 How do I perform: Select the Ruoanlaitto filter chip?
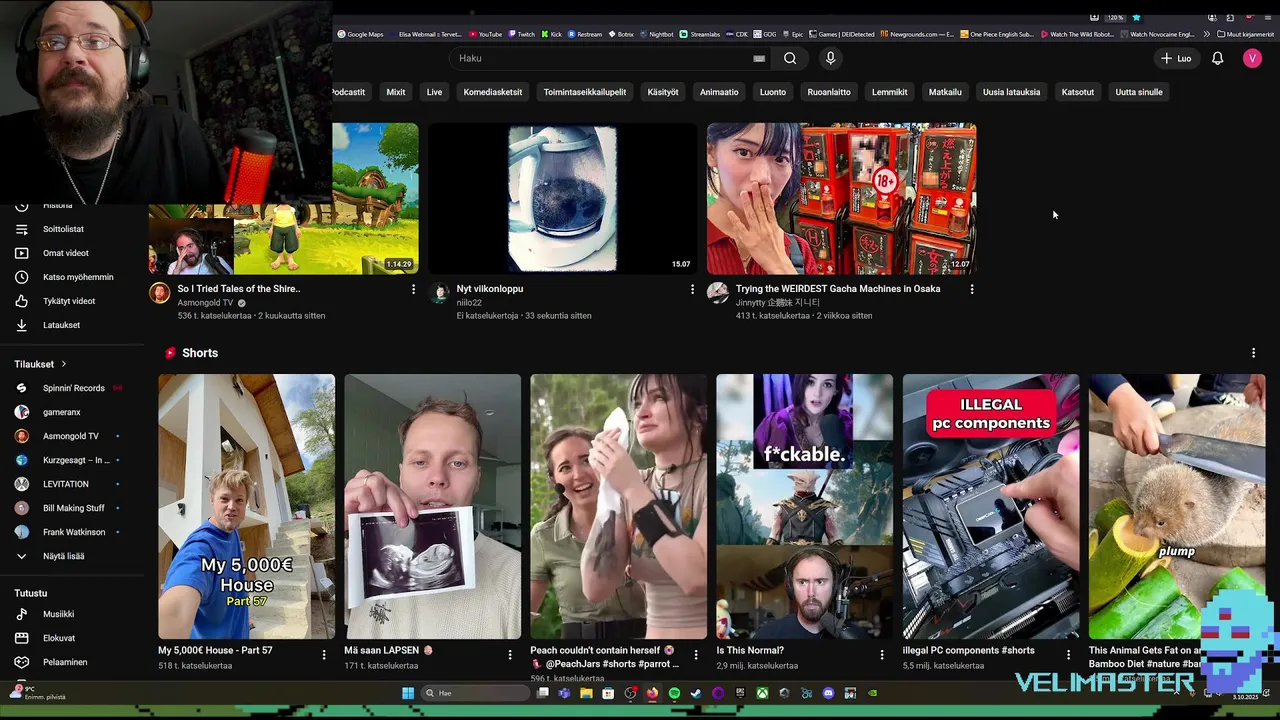point(829,92)
